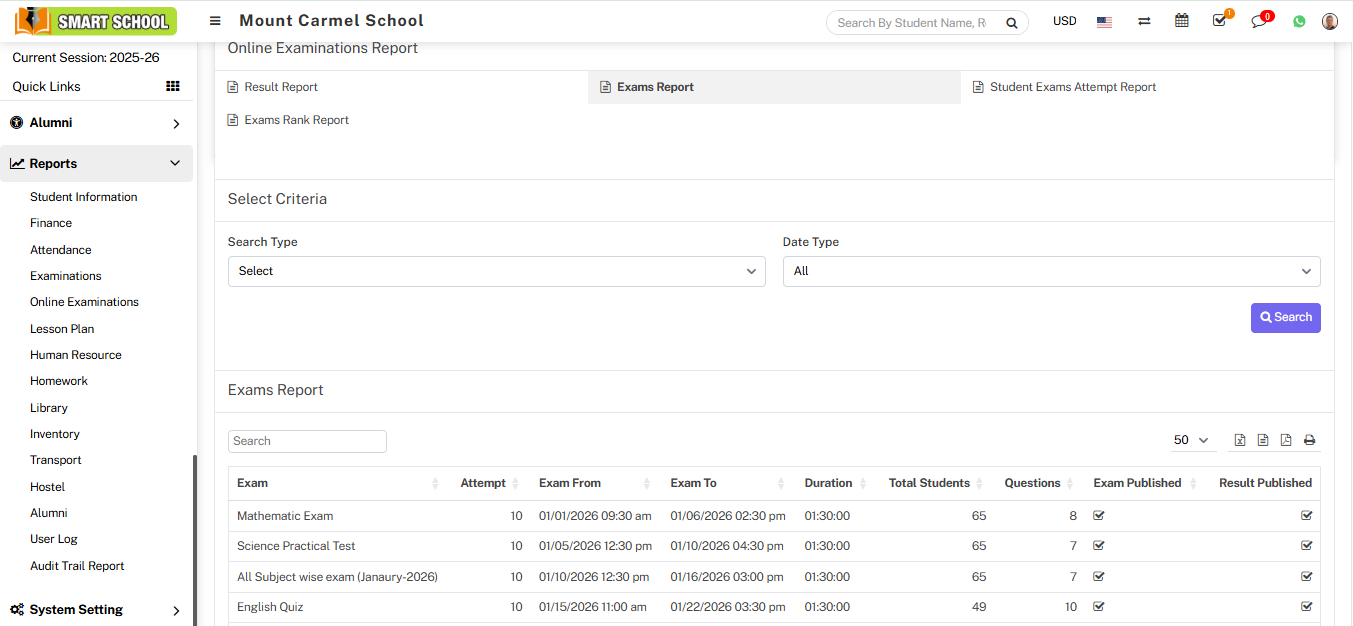The image size is (1353, 626).
Task: Click the Print icon above the exams table
Action: click(x=1309, y=439)
